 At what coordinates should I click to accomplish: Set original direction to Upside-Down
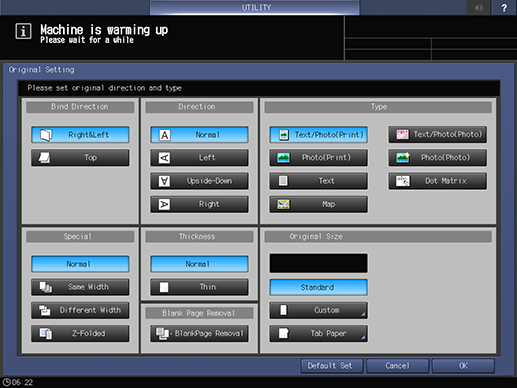(199, 181)
